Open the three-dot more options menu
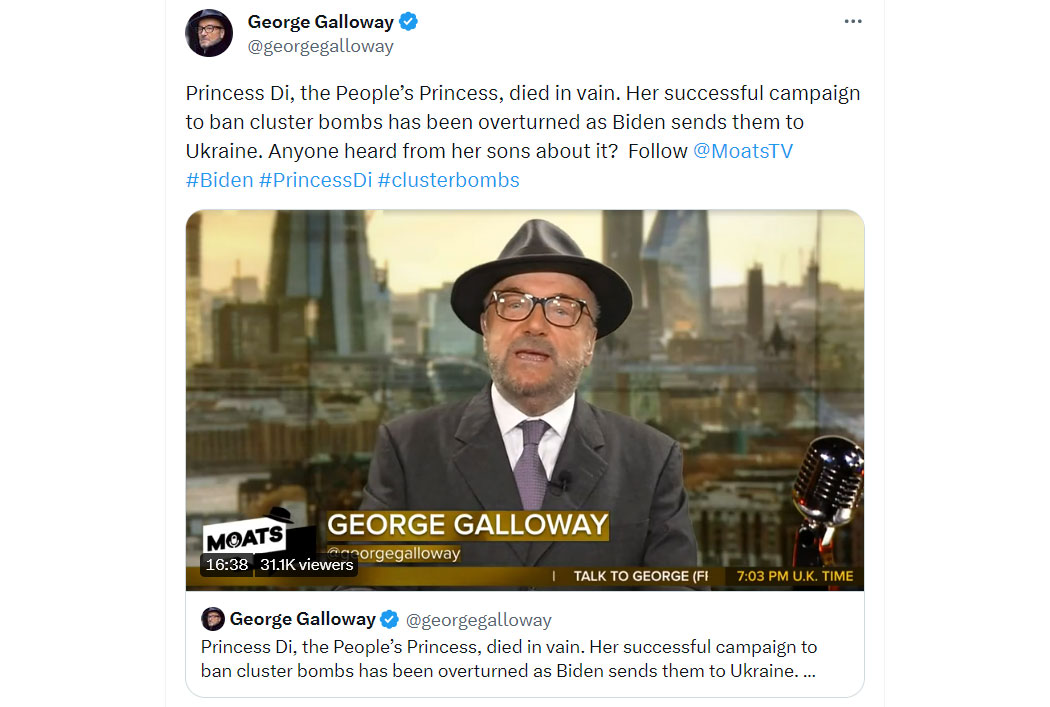The image size is (1050, 707). click(852, 21)
